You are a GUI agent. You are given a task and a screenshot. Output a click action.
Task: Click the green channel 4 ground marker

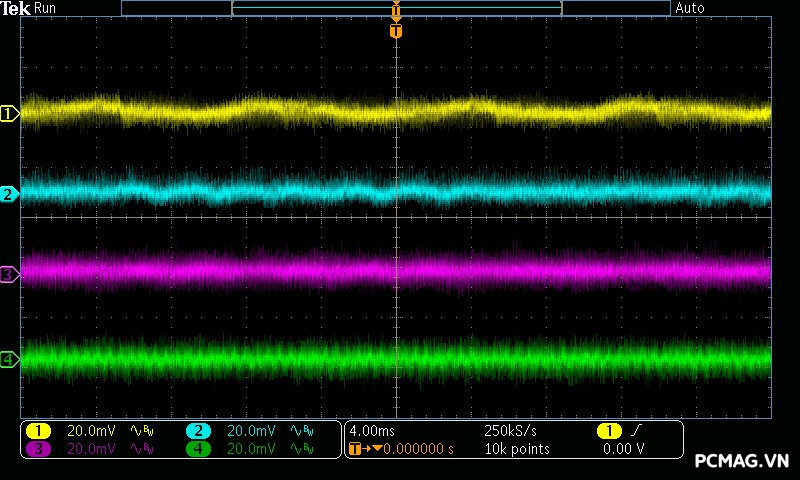[x=10, y=359]
